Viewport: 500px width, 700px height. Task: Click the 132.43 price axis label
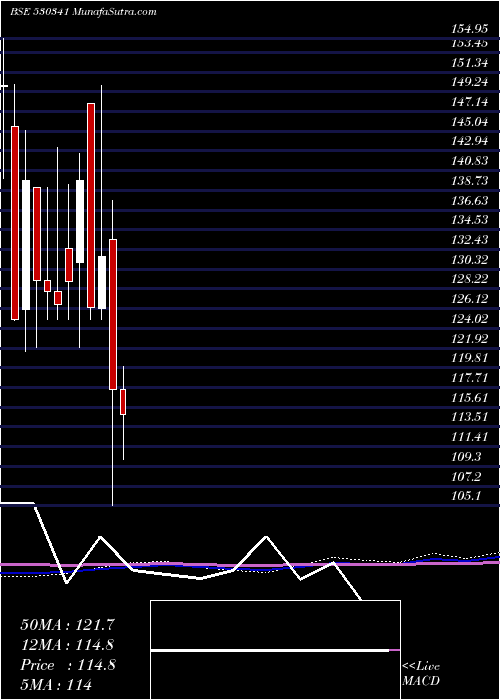click(470, 240)
